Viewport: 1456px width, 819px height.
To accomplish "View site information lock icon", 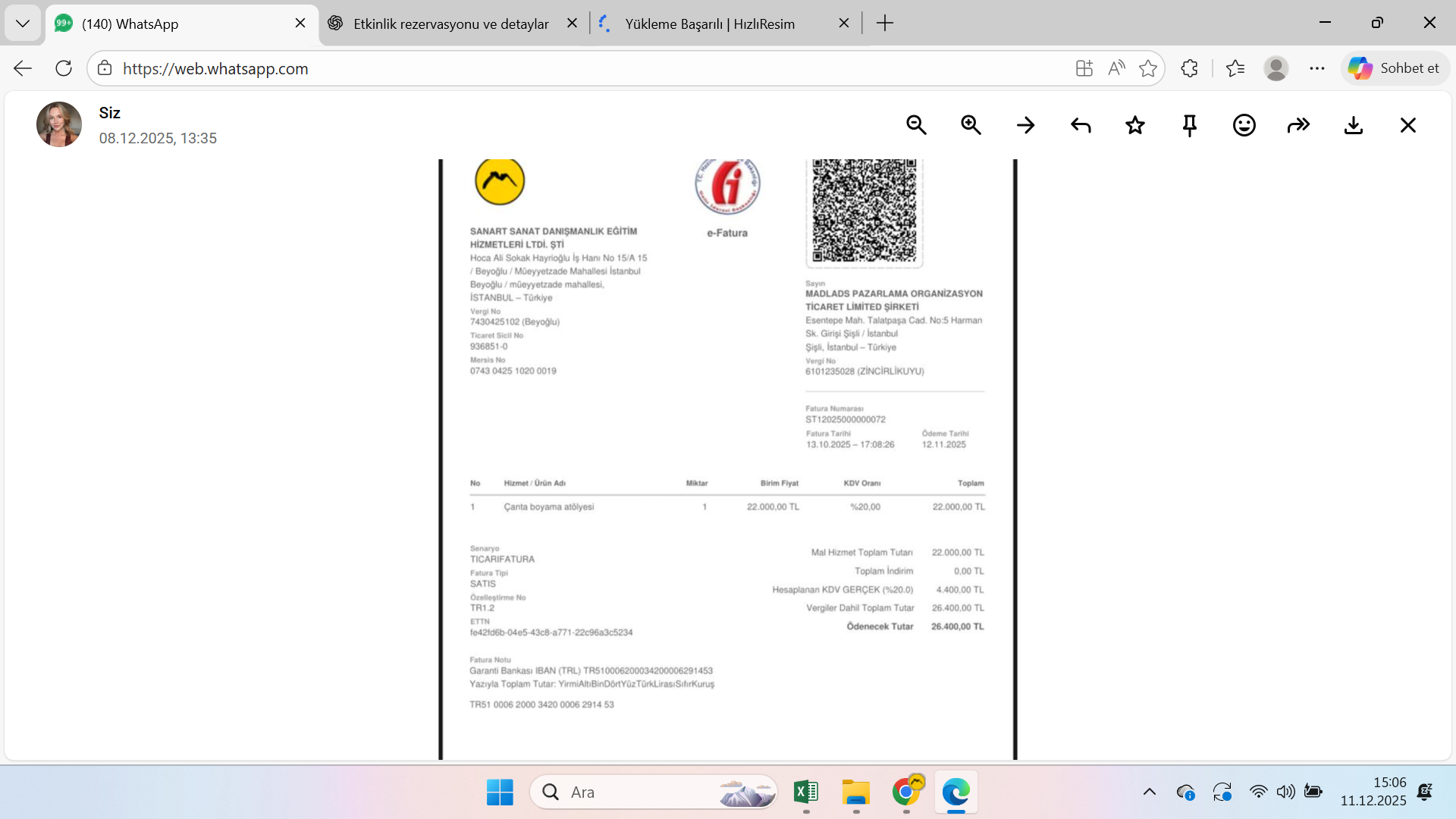I will click(105, 68).
